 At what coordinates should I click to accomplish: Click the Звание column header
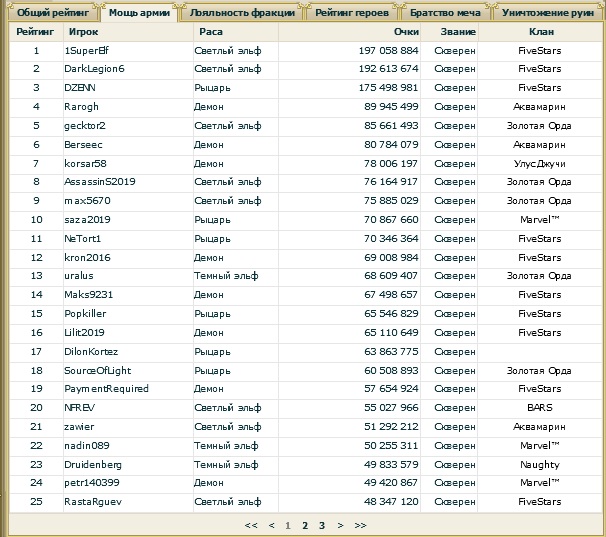coord(450,32)
